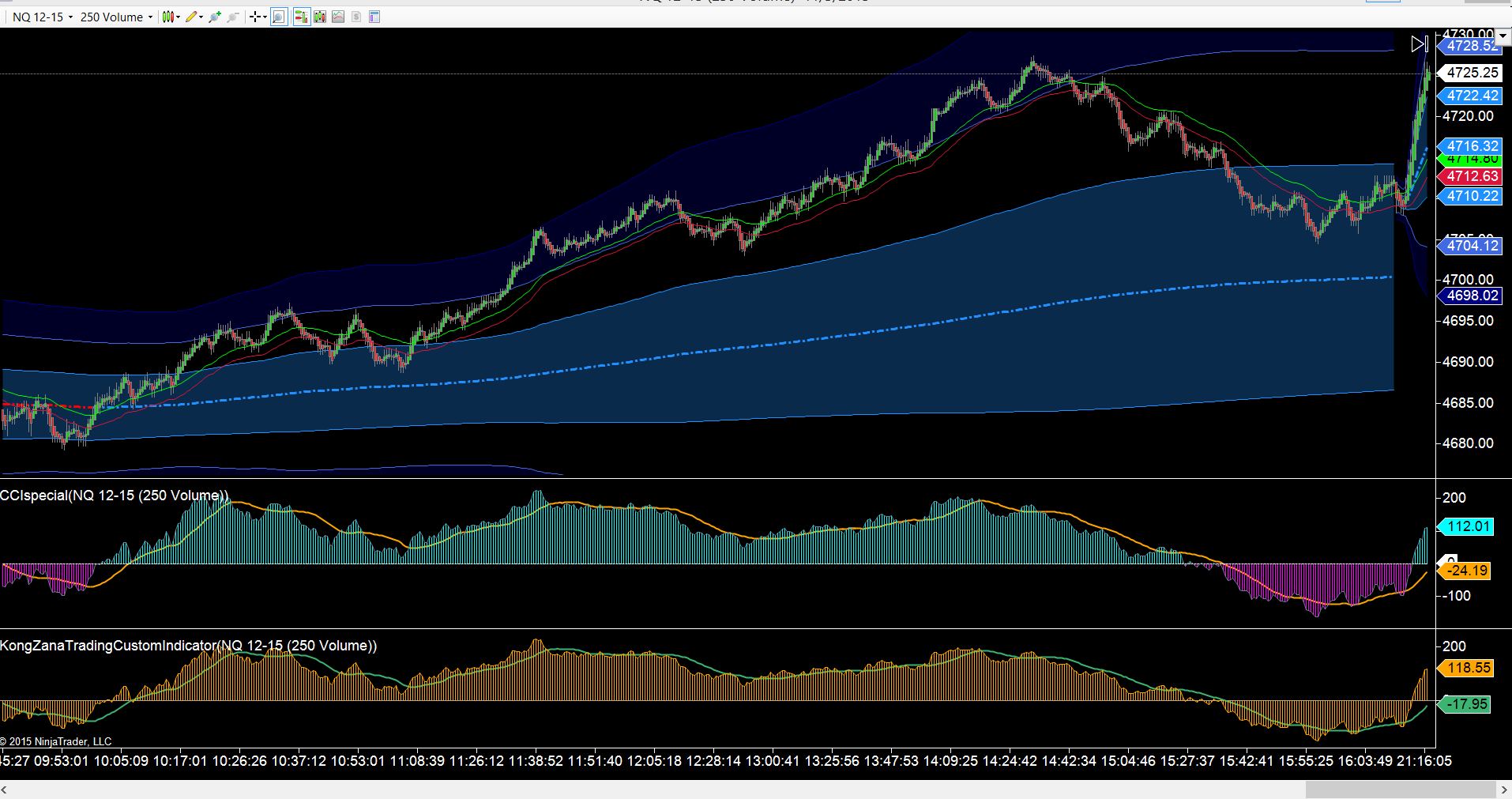1512x799 pixels.
Task: Click the 14:24:42 time axis label
Action: point(1010,761)
